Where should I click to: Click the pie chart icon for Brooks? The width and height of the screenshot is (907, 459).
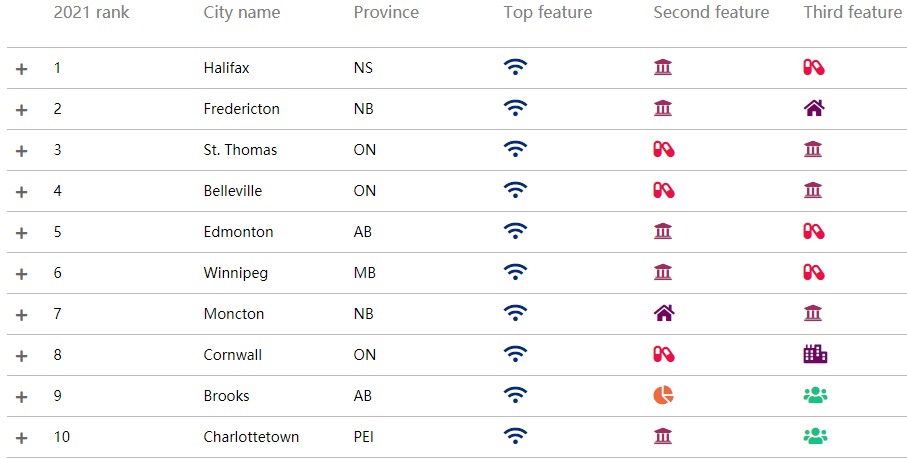pos(663,396)
